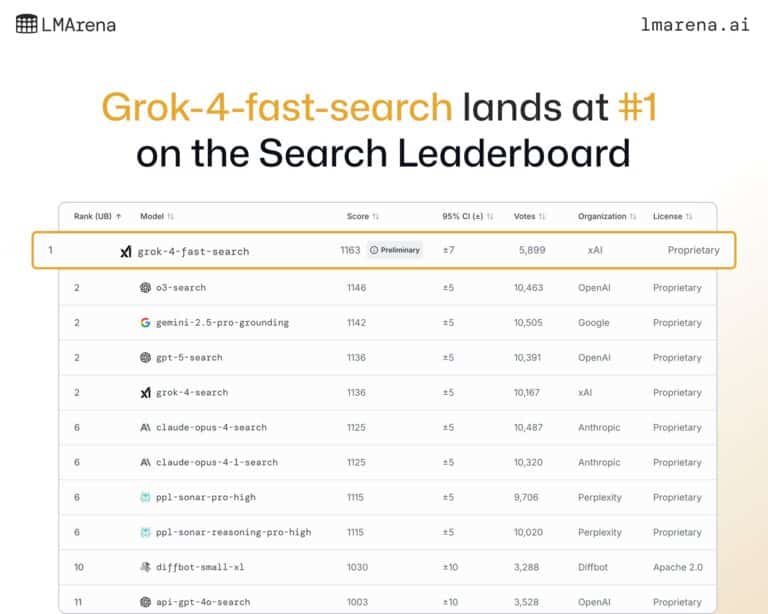Open the lmarena.ai link at top right
The image size is (768, 614).
pos(695,24)
